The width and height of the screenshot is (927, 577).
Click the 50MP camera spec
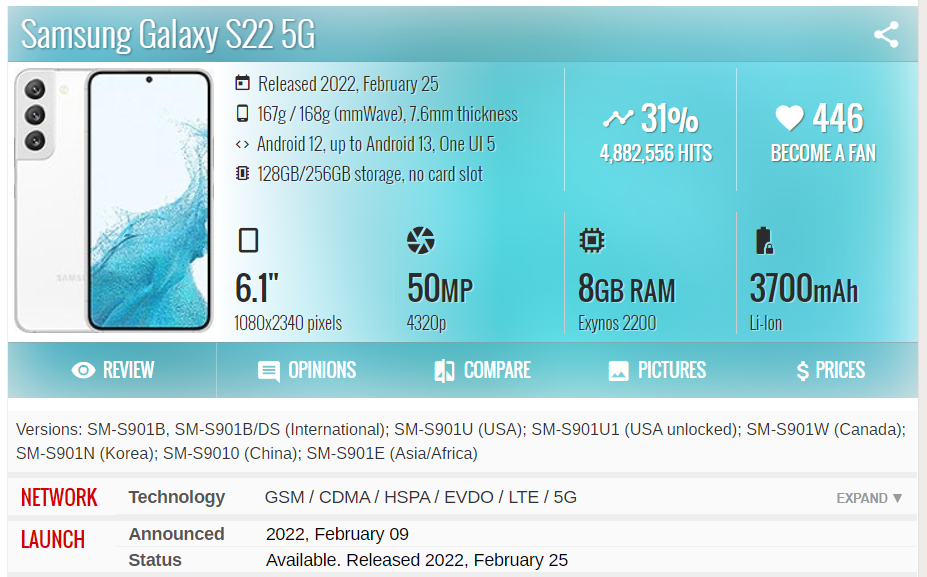[x=440, y=288]
